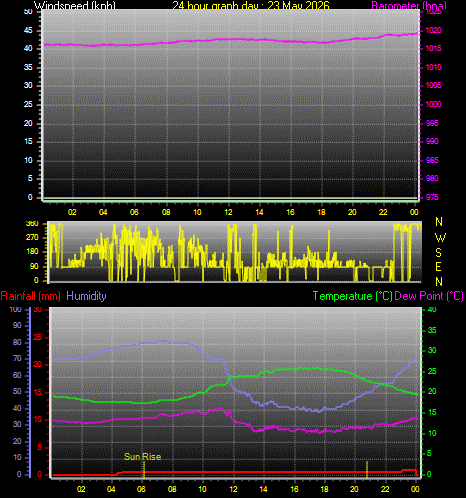The width and height of the screenshot is (466, 498).
Task: Click the 35 temperature axis value
Action: pos(432,330)
